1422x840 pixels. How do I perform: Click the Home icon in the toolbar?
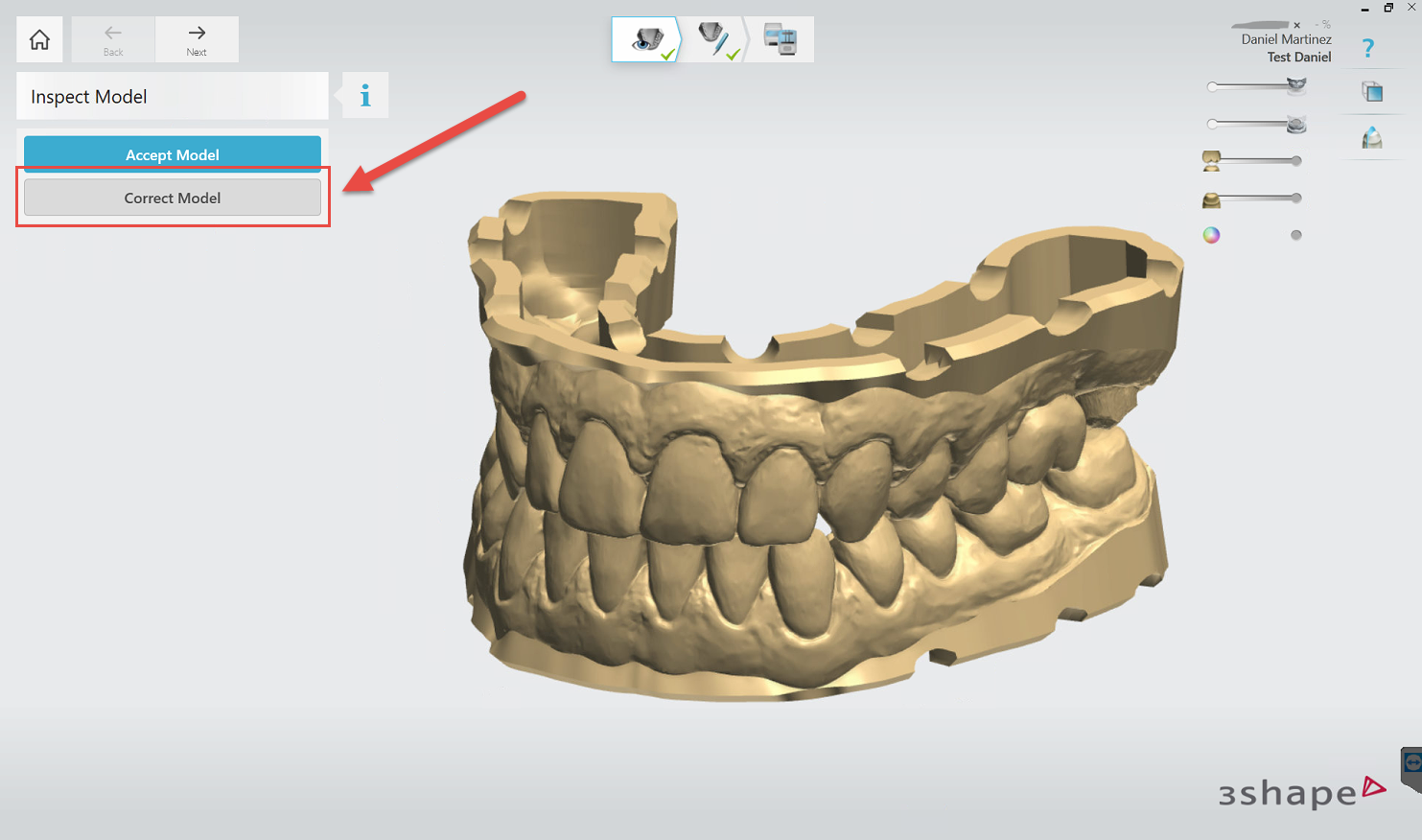click(38, 39)
